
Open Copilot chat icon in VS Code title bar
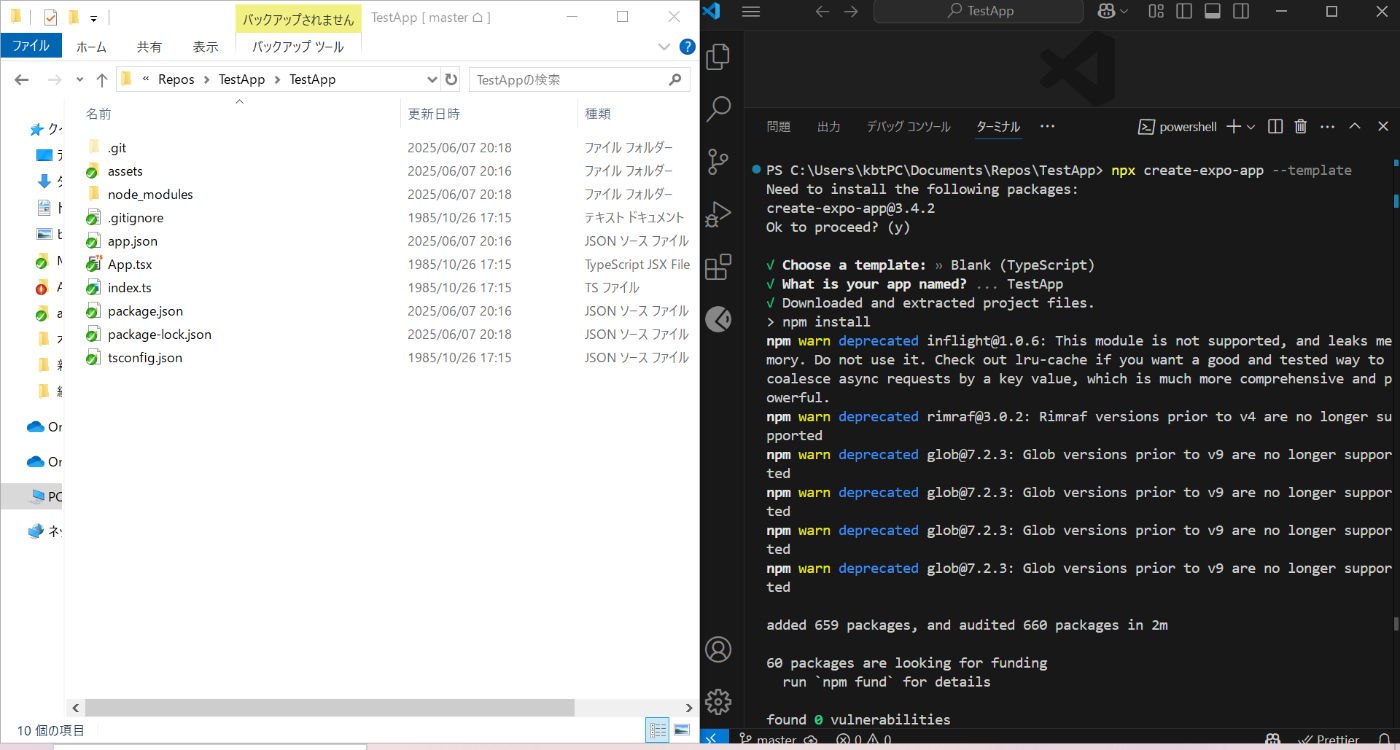(x=1106, y=12)
